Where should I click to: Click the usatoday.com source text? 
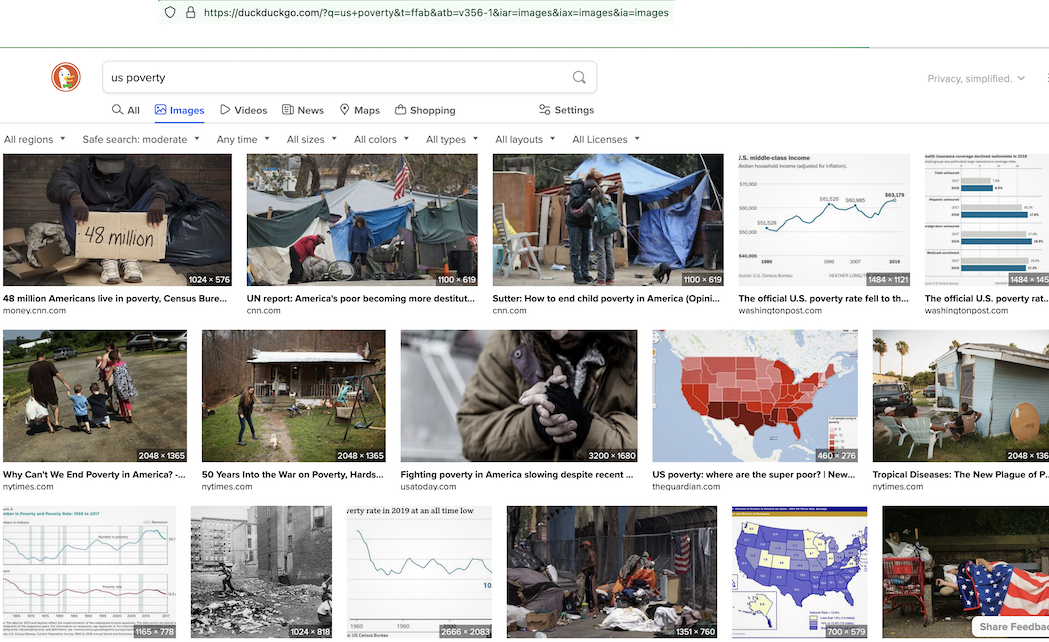pyautogui.click(x=428, y=486)
